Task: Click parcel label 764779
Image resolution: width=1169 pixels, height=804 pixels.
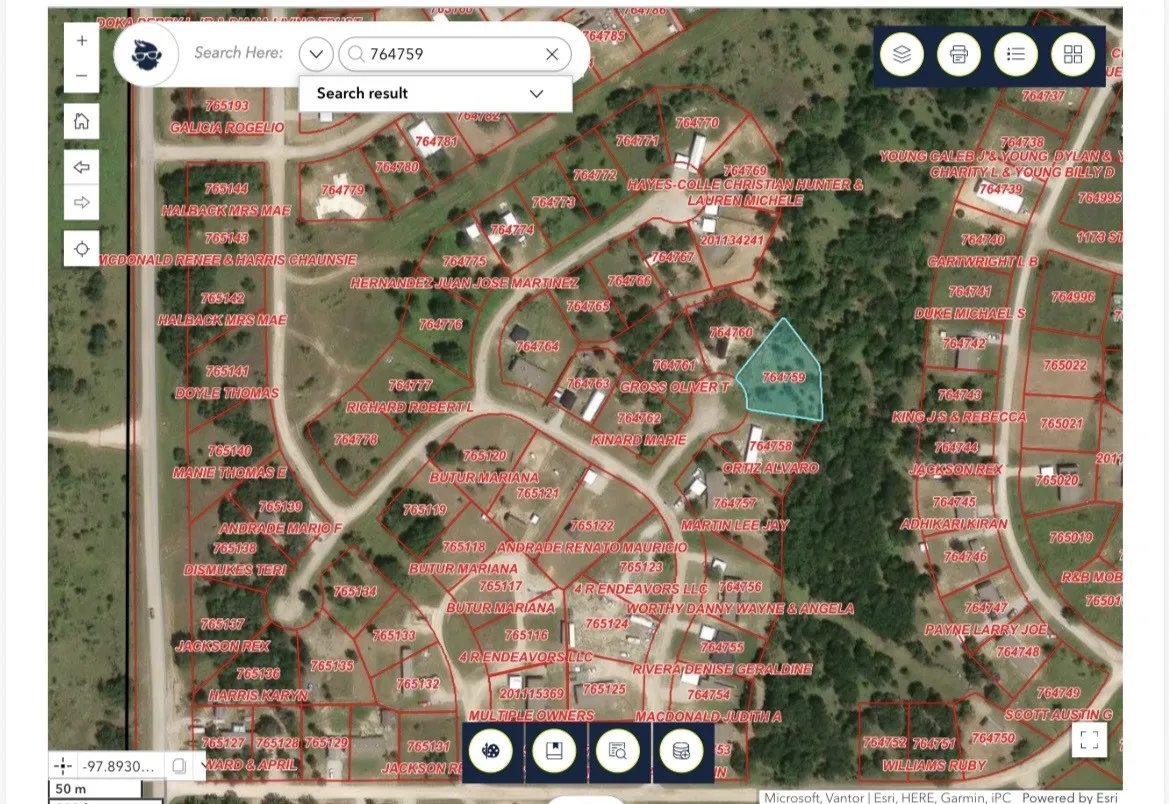Action: pyautogui.click(x=342, y=190)
